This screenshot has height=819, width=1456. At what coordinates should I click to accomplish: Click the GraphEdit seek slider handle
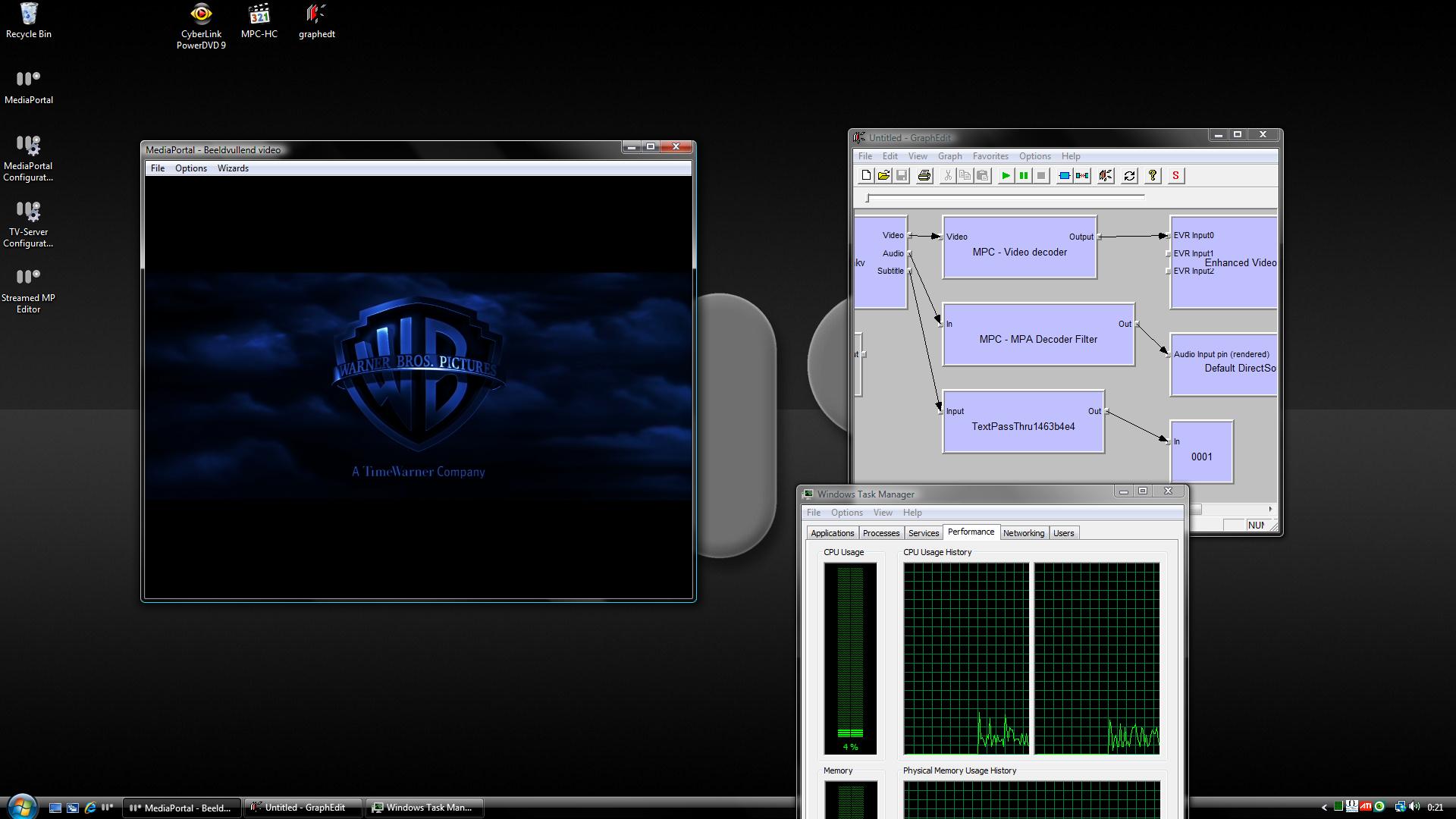(x=868, y=198)
